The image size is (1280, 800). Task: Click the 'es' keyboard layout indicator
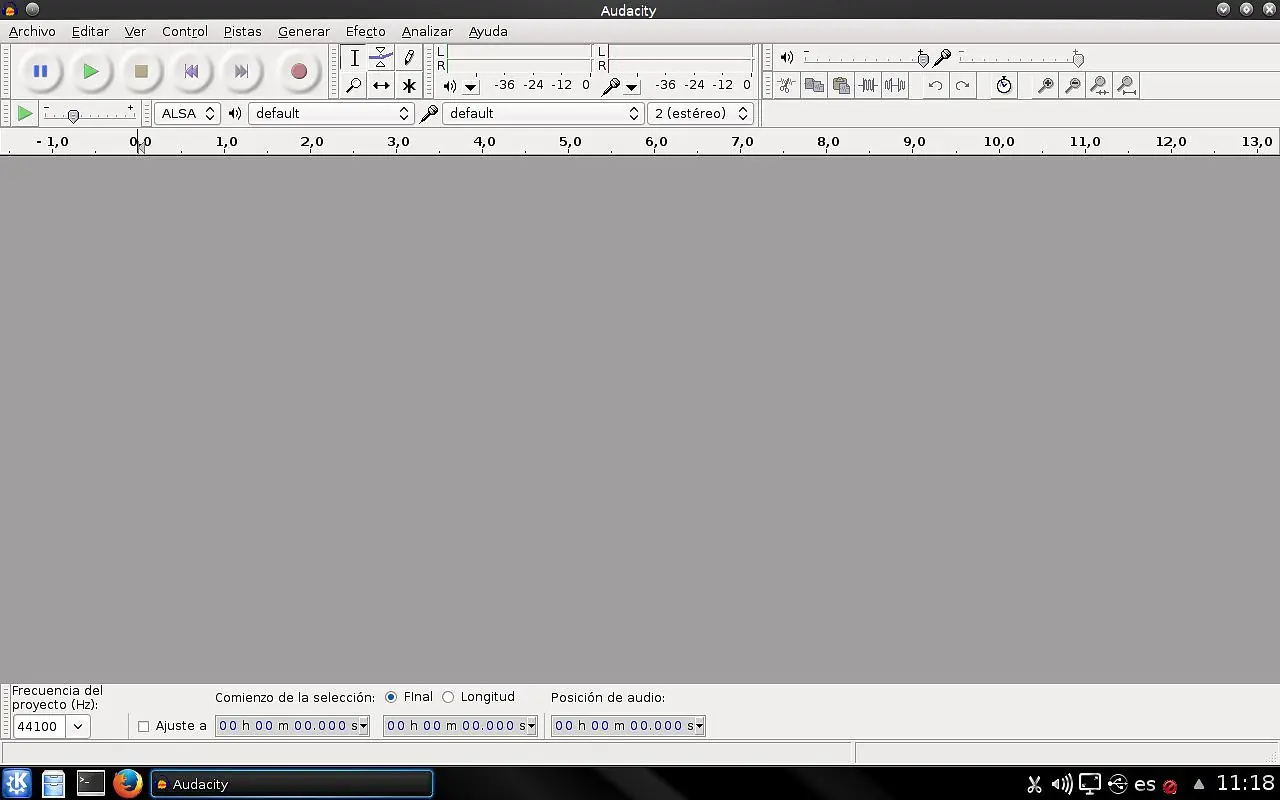(x=1145, y=784)
